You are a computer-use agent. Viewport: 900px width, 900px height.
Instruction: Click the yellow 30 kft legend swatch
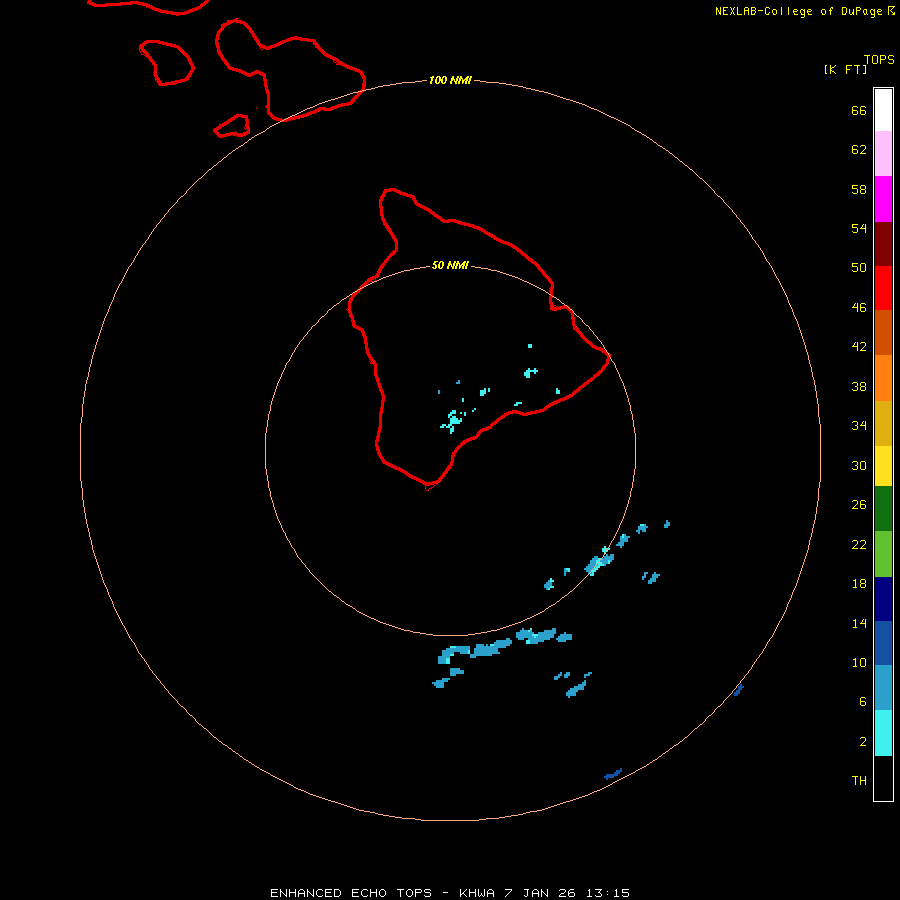click(883, 466)
